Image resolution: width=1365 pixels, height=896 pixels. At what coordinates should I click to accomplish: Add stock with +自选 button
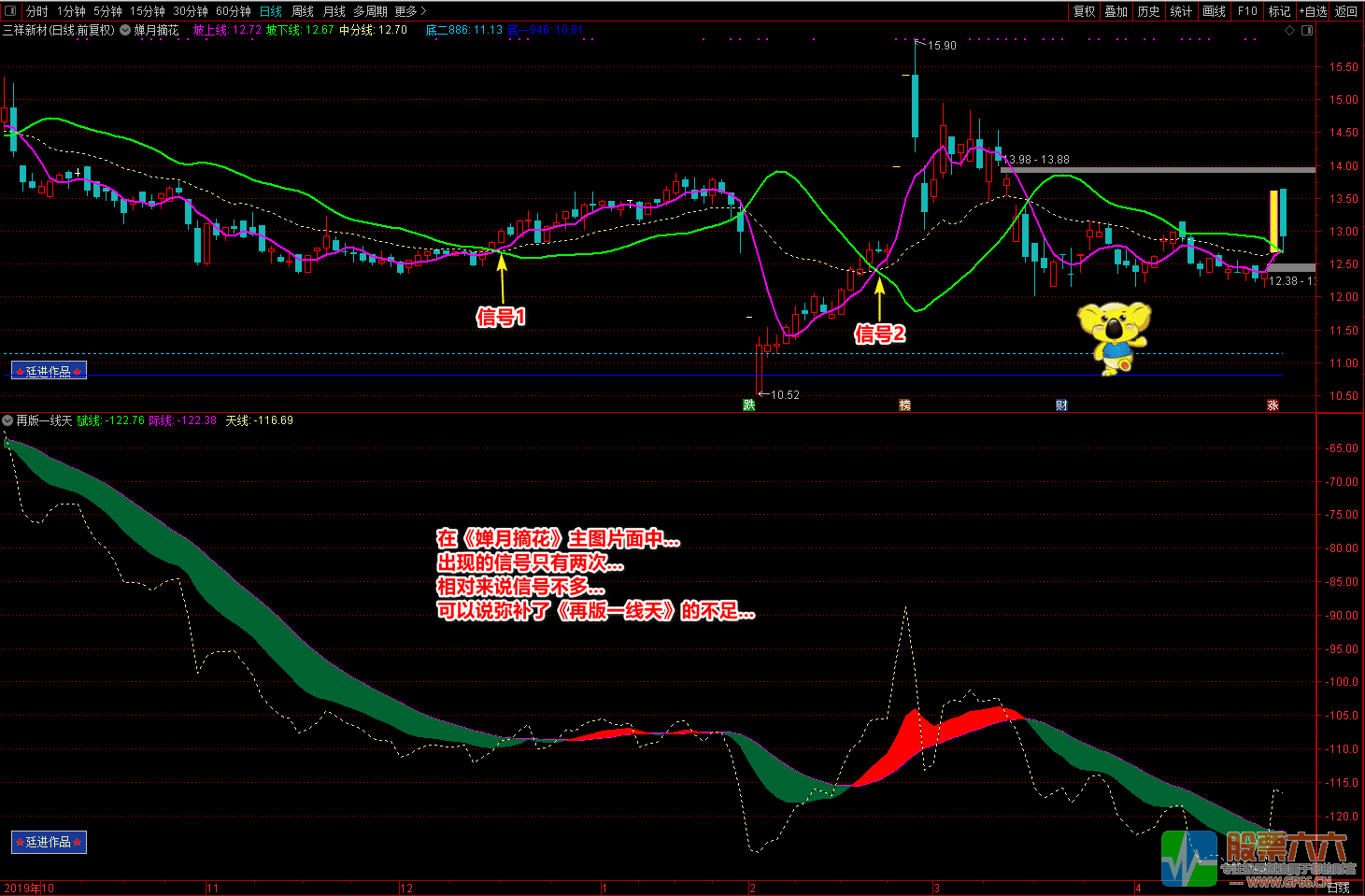point(1313,11)
